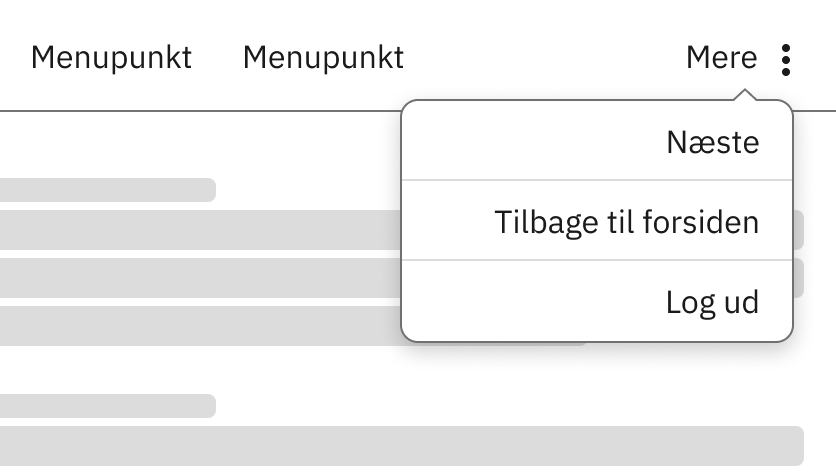Click the fourth gray placeholder line from top
Image resolution: width=836 pixels, height=474 pixels.
pyautogui.click(x=200, y=326)
